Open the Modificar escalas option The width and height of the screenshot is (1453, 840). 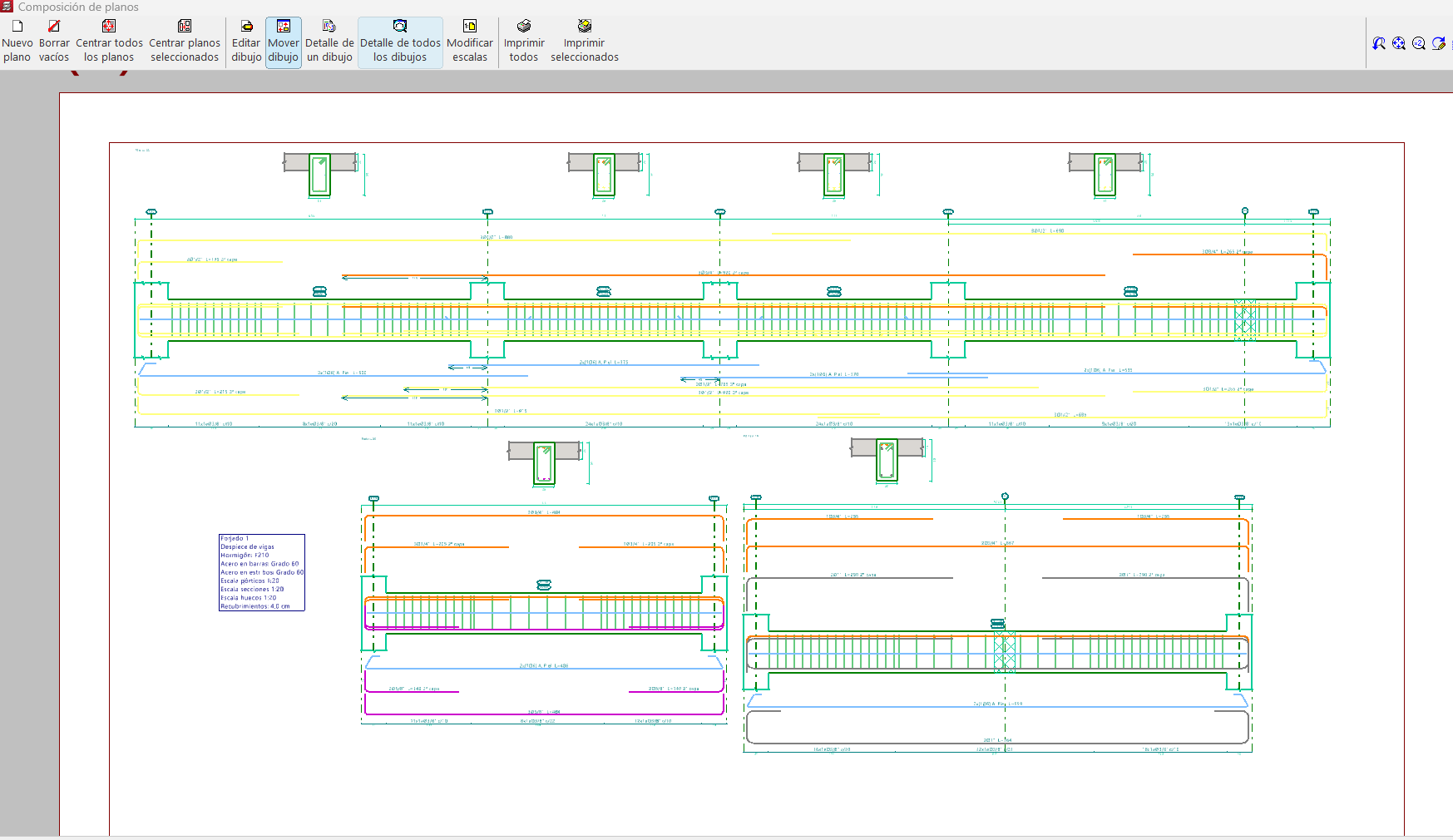click(x=470, y=42)
